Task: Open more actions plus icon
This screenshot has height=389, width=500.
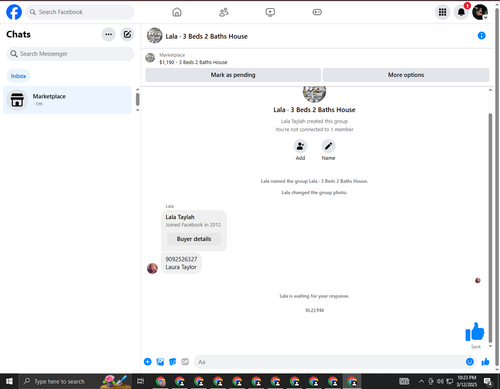Action: pos(148,362)
